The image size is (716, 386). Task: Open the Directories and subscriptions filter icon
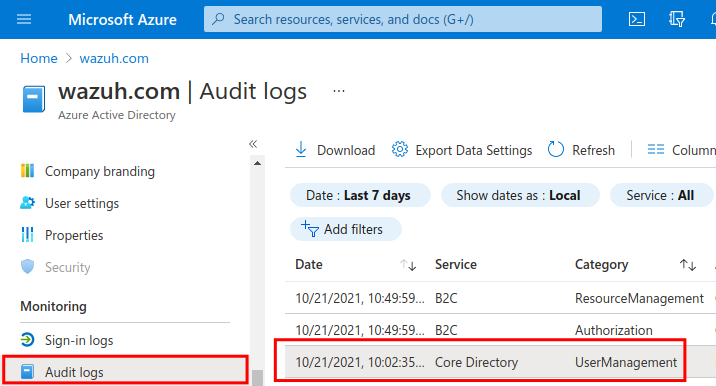coord(677,19)
